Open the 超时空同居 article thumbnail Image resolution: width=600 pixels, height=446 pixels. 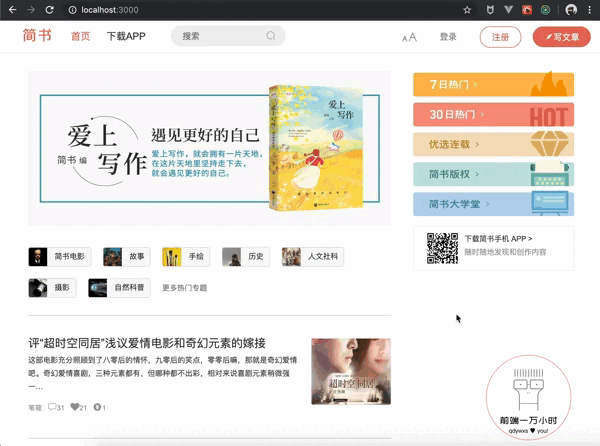click(x=351, y=371)
